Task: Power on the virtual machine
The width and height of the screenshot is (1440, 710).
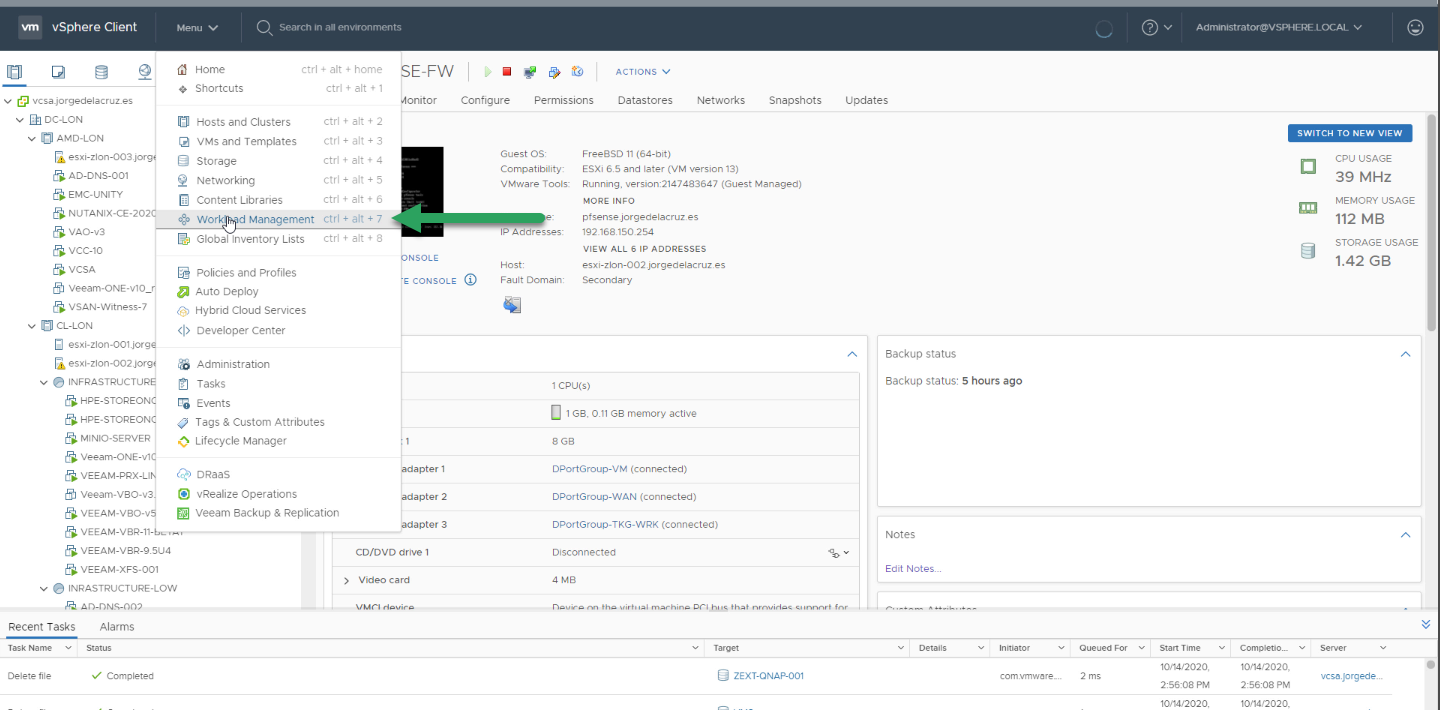Action: tap(488, 72)
